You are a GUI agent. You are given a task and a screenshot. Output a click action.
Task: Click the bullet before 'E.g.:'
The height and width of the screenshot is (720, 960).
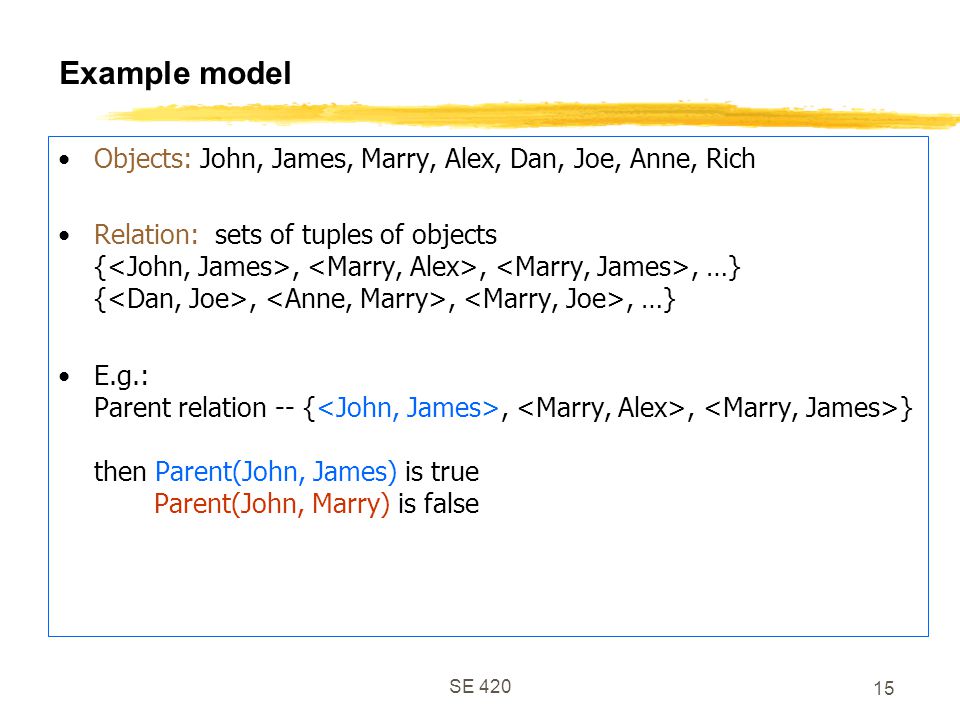(65, 377)
